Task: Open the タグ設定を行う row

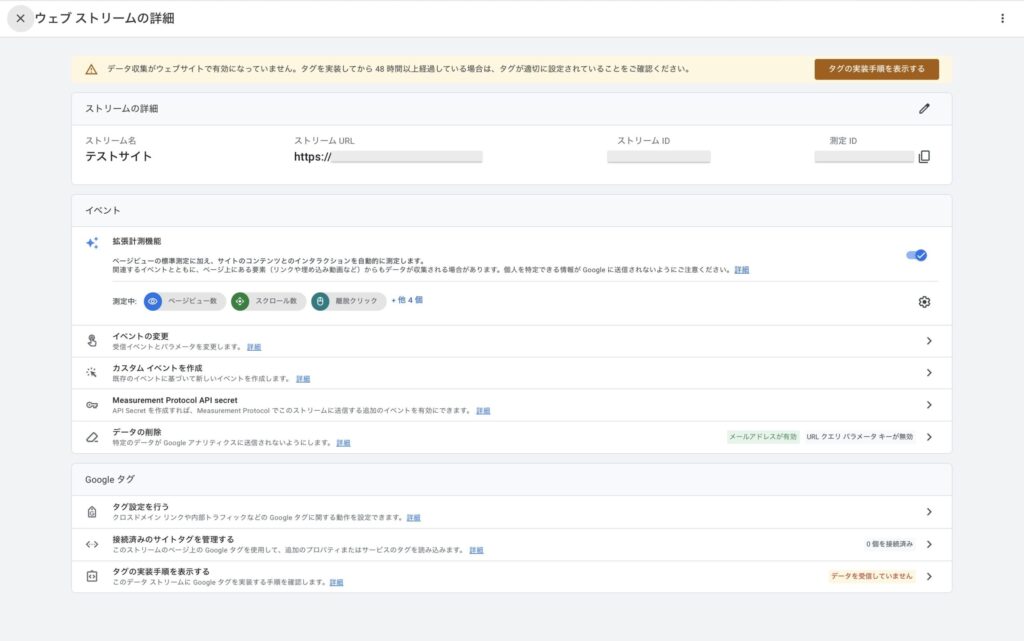Action: tap(928, 512)
